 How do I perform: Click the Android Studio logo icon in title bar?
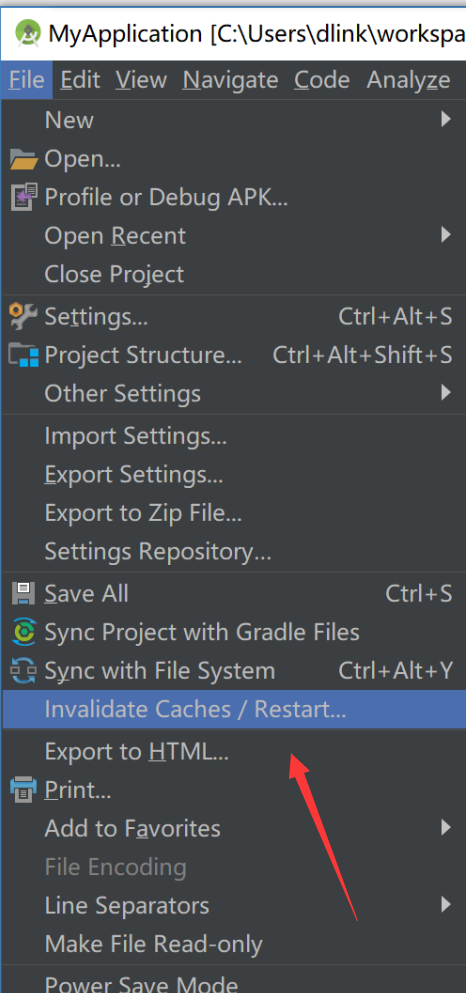pyautogui.click(x=27, y=33)
